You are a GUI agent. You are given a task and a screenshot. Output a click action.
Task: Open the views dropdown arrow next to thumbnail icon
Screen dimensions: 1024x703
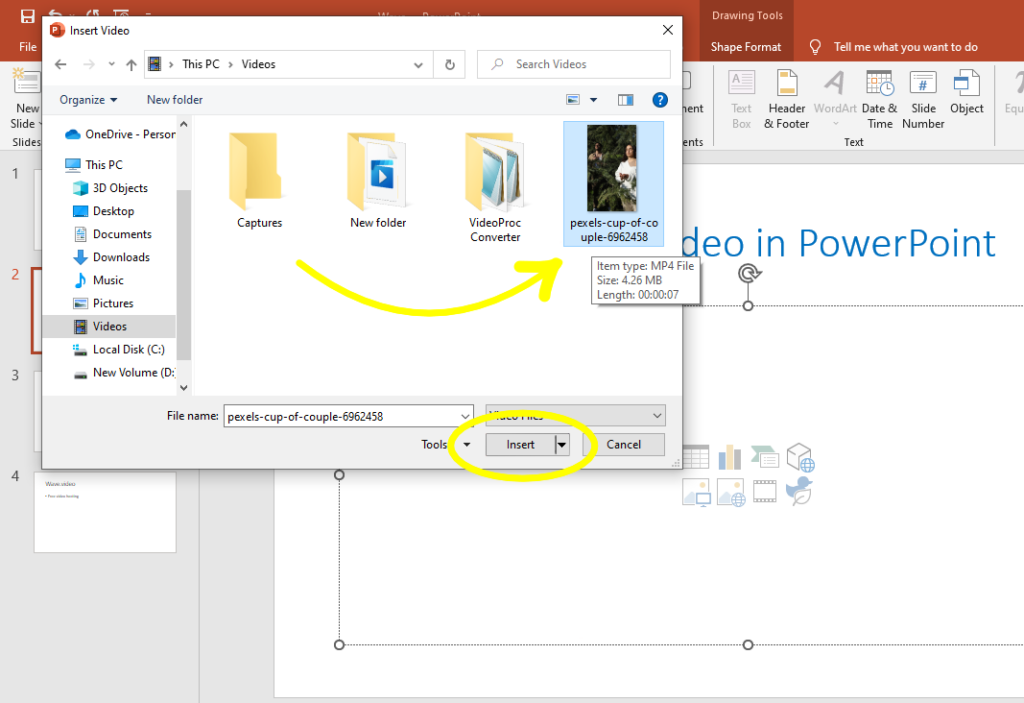pyautogui.click(x=593, y=99)
